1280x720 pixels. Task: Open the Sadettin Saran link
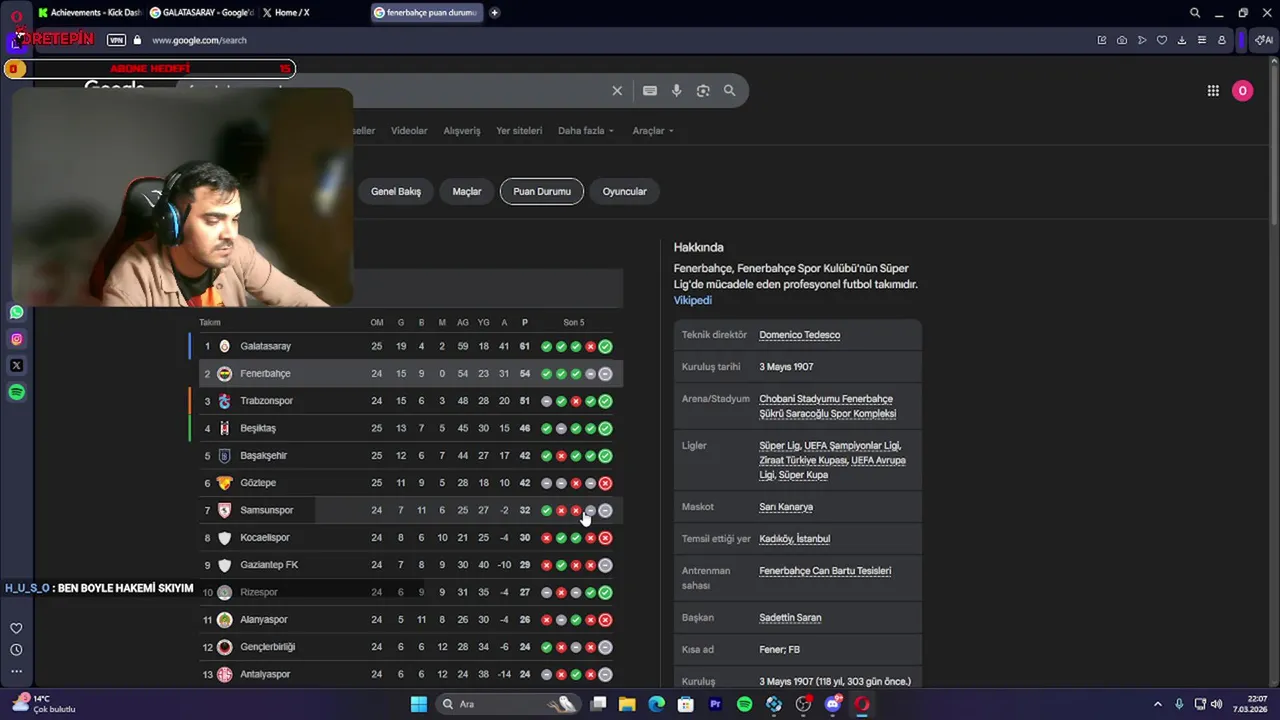pos(790,617)
